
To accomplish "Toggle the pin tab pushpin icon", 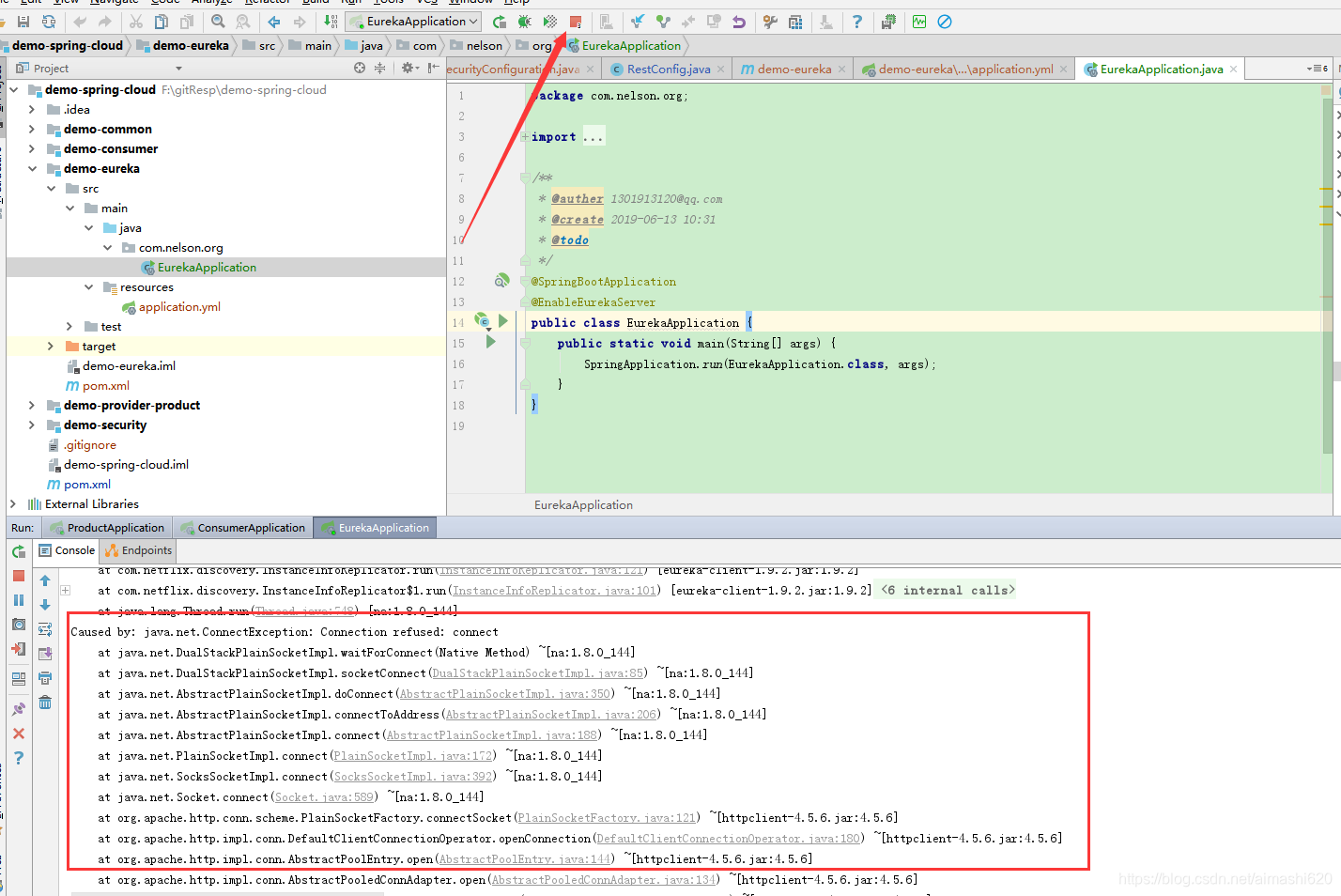I will (19, 709).
